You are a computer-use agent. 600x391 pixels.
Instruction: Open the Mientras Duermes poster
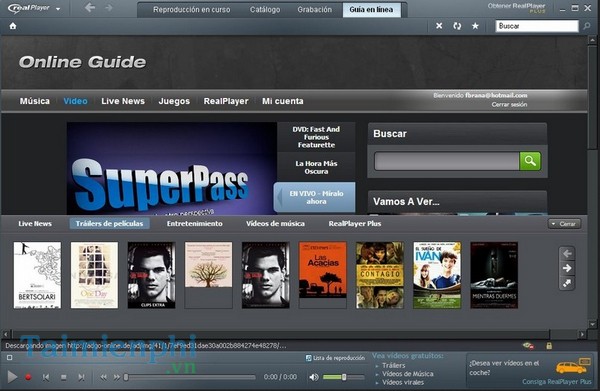[494, 275]
